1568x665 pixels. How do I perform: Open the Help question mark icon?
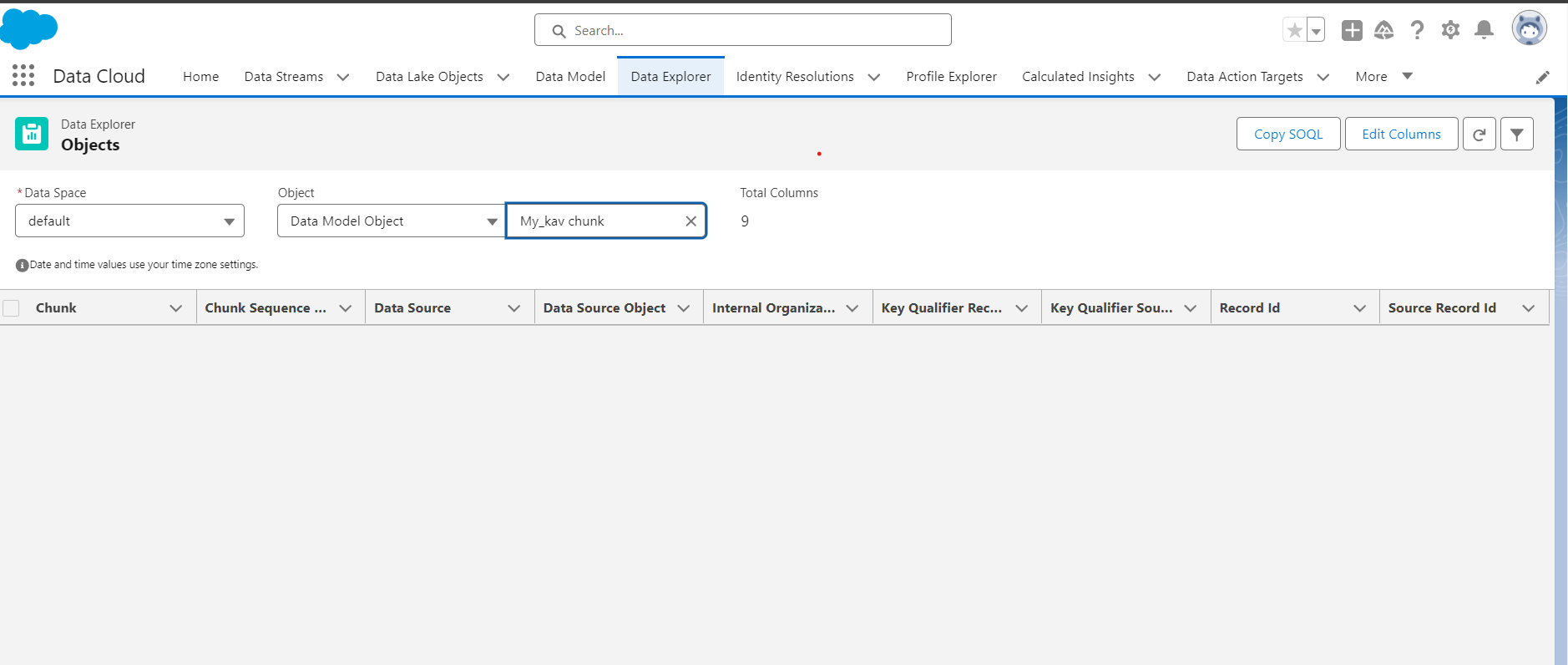tap(1417, 31)
